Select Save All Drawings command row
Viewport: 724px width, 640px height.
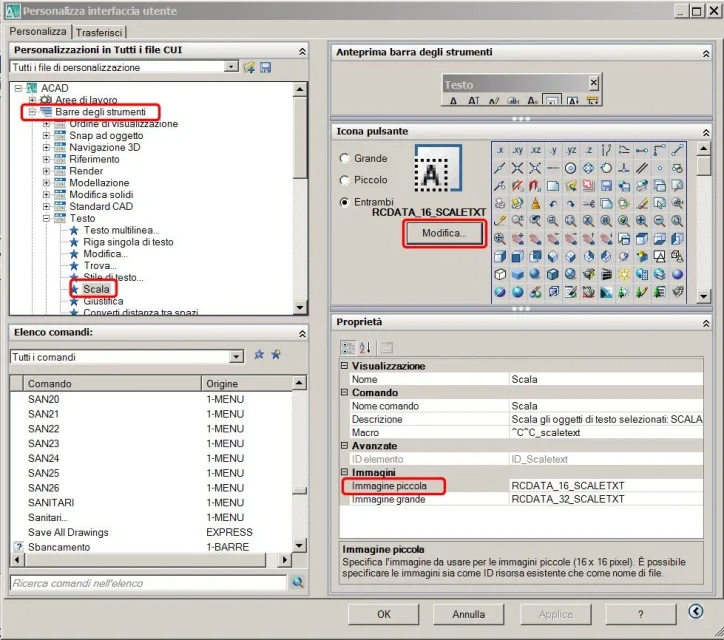(151, 532)
